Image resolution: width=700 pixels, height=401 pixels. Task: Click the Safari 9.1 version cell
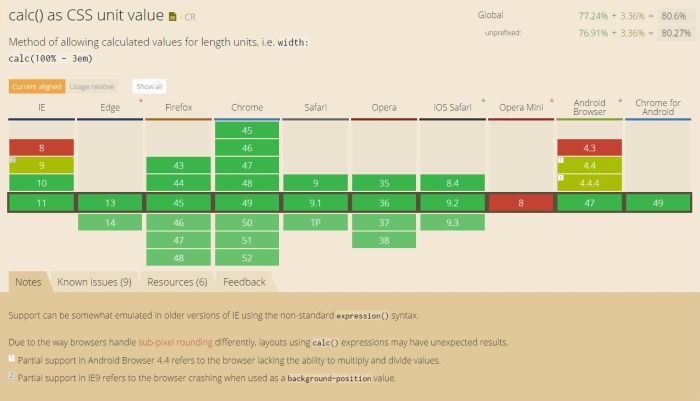(x=316, y=203)
